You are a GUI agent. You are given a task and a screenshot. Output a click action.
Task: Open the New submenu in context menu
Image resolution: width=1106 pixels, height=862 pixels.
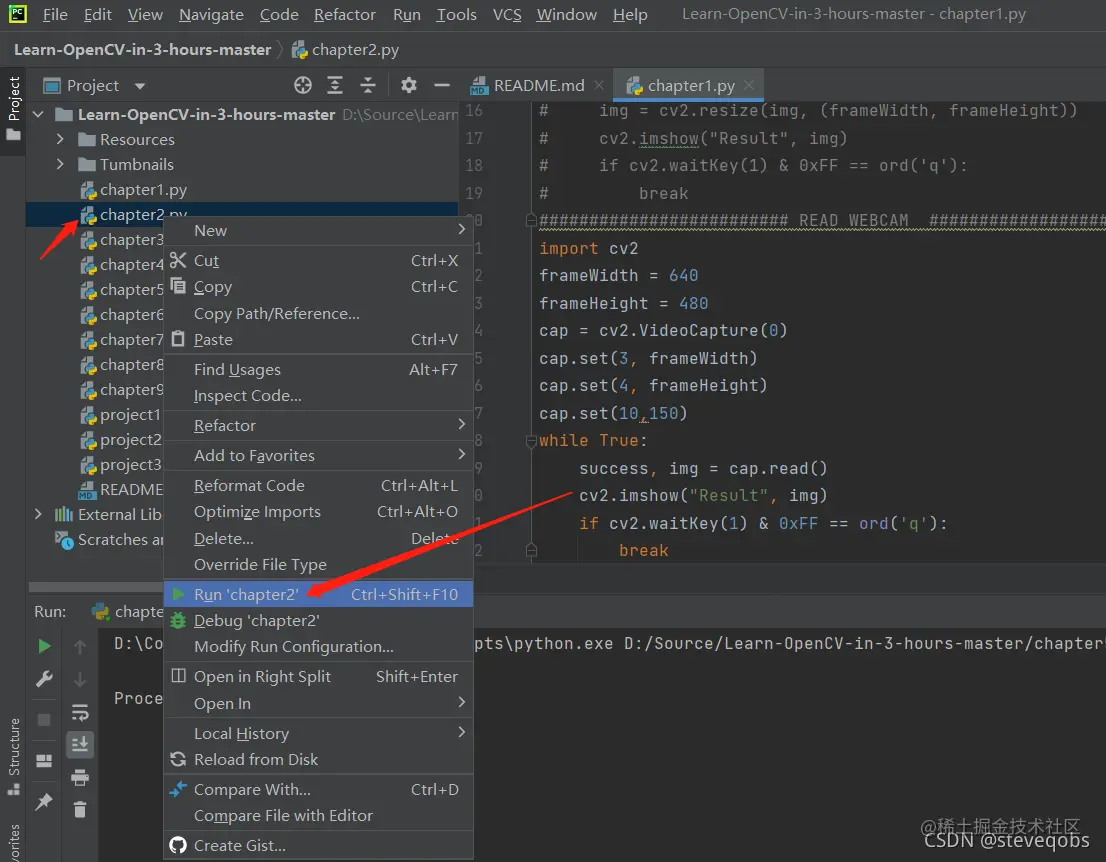click(x=318, y=231)
